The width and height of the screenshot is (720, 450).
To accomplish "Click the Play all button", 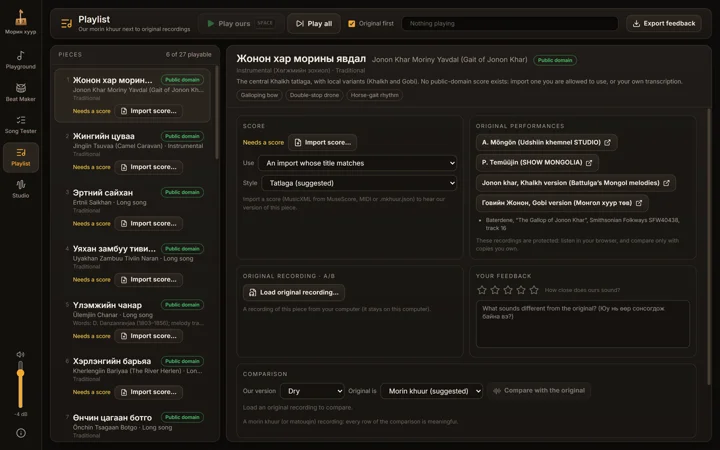I will (x=314, y=23).
